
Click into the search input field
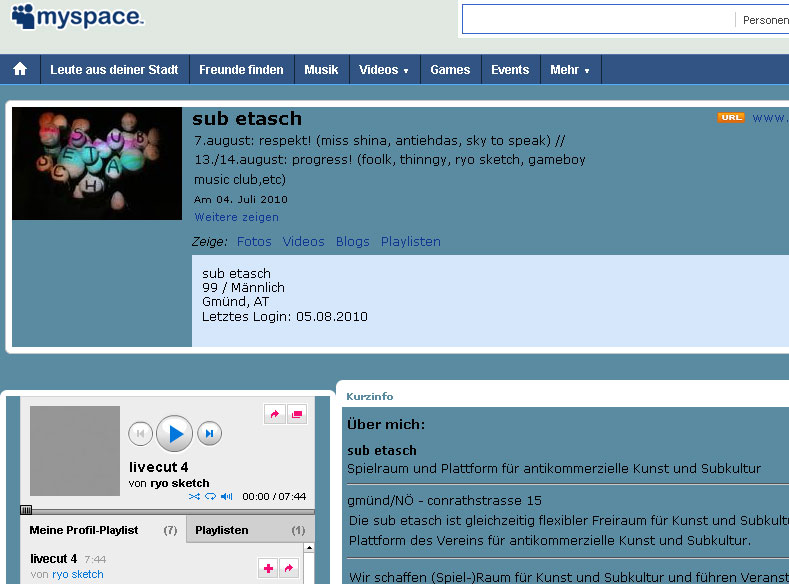coord(599,20)
